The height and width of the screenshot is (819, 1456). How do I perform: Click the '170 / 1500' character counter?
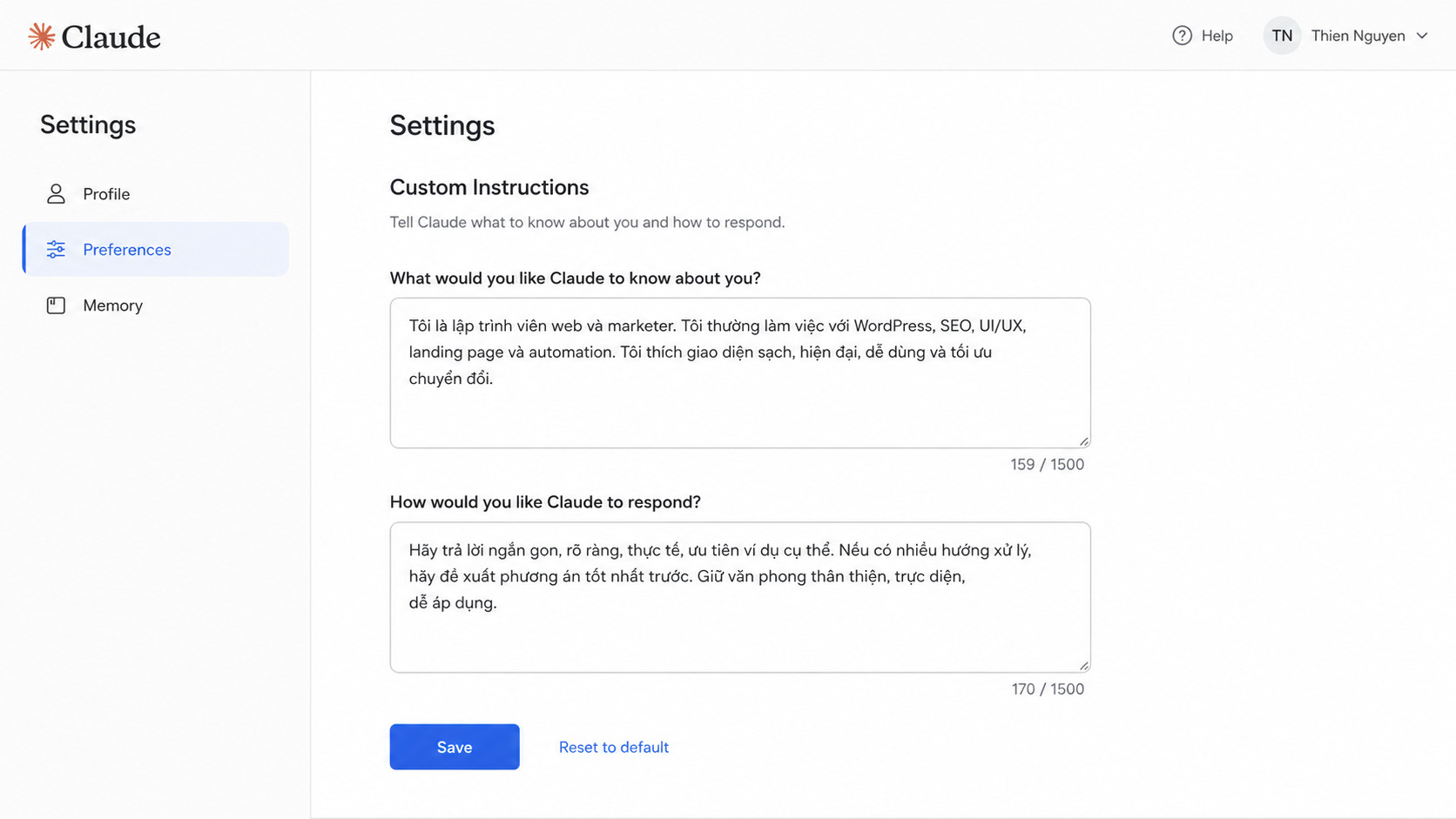1048,689
